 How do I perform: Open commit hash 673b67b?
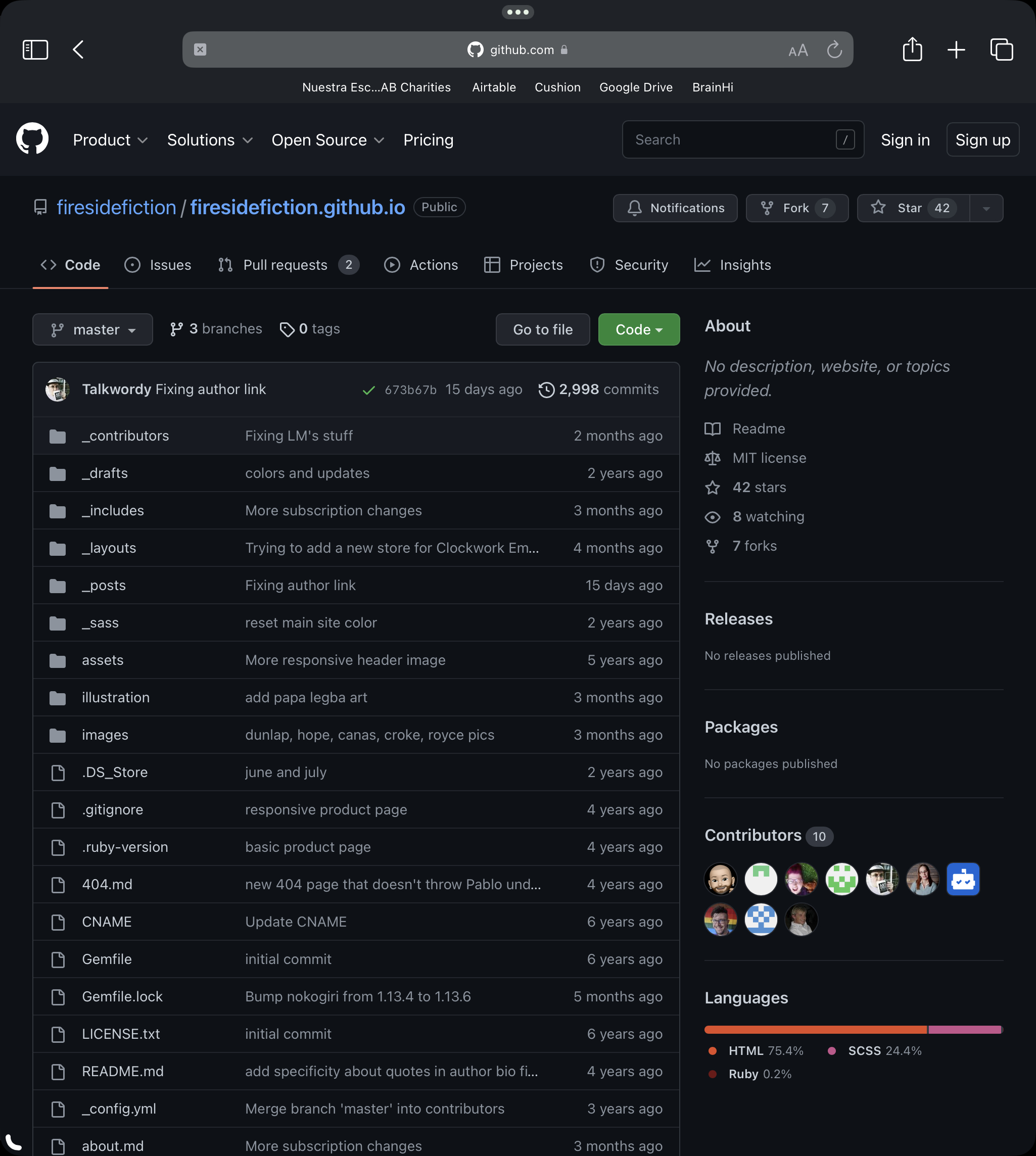[410, 390]
